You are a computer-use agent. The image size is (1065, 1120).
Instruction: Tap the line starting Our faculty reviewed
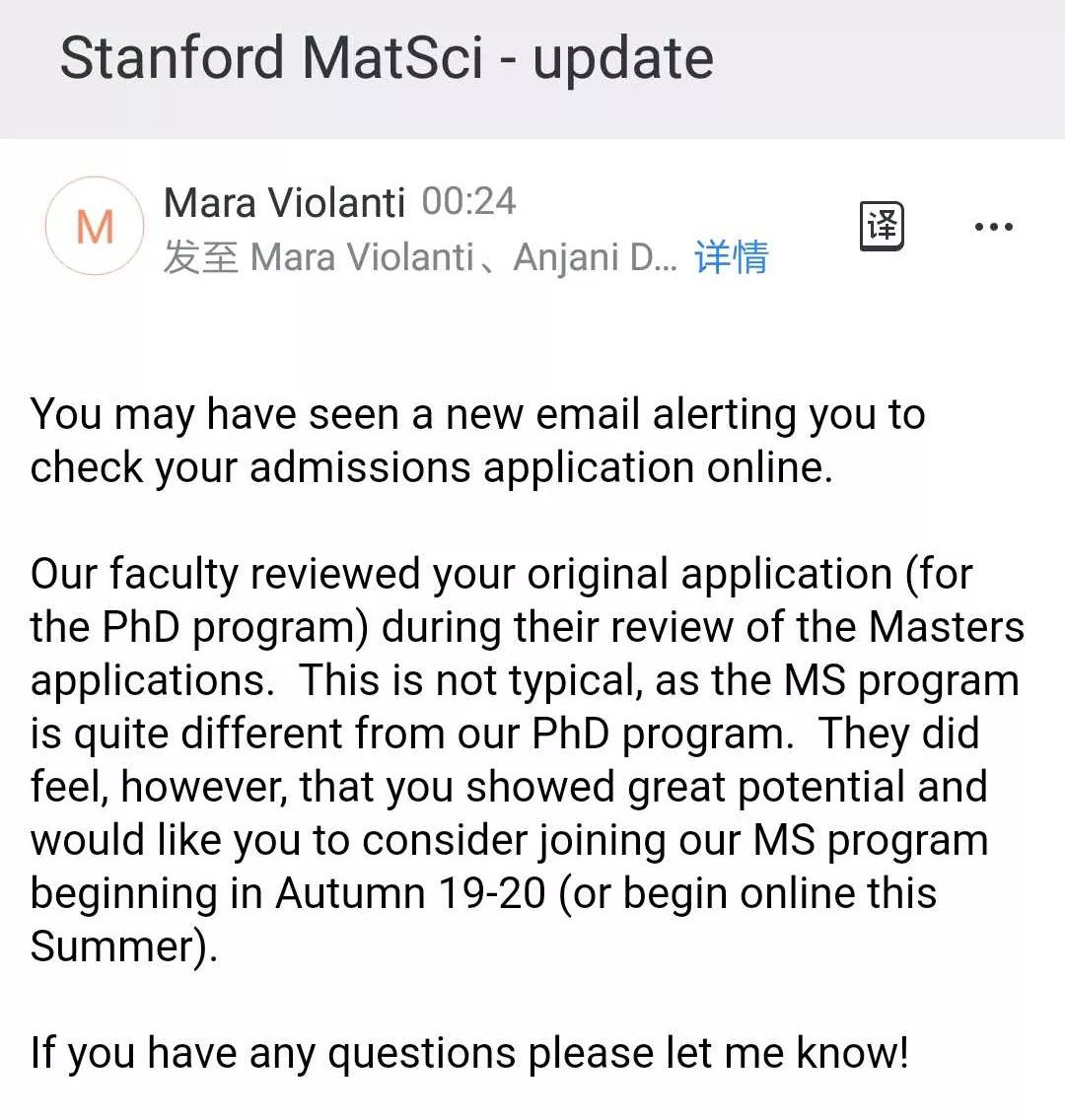501,574
